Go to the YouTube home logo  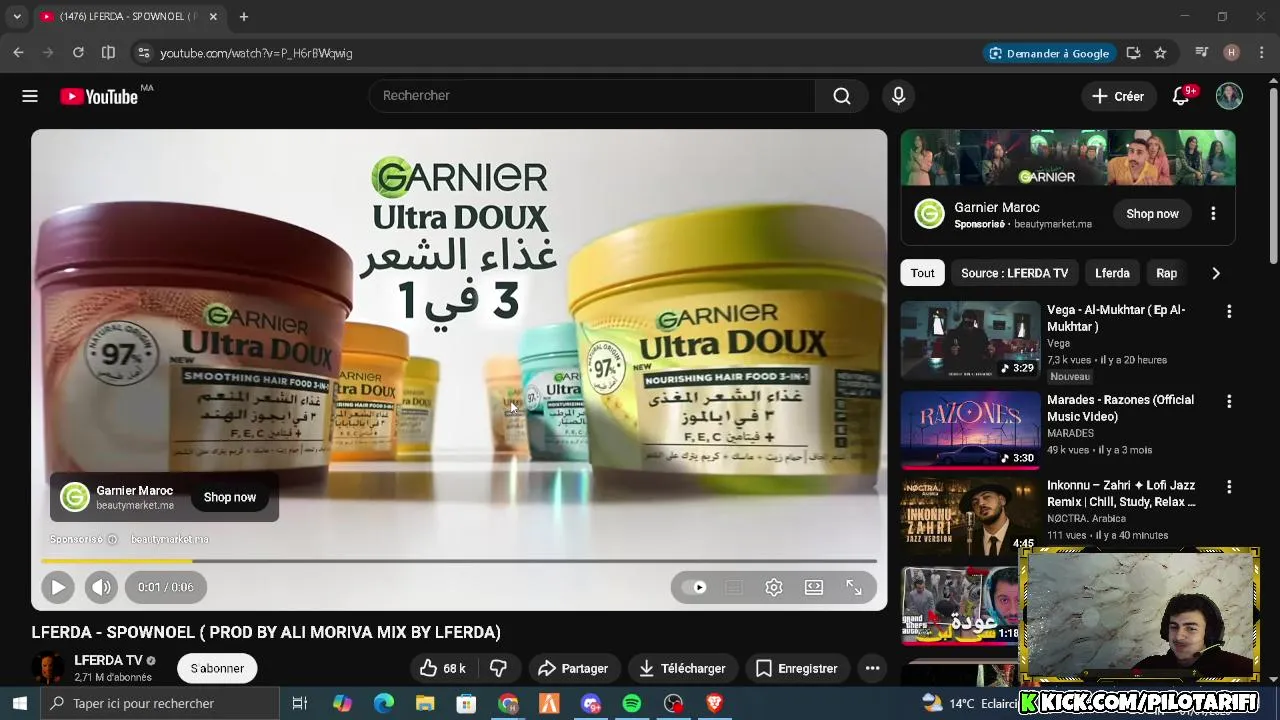[99, 96]
